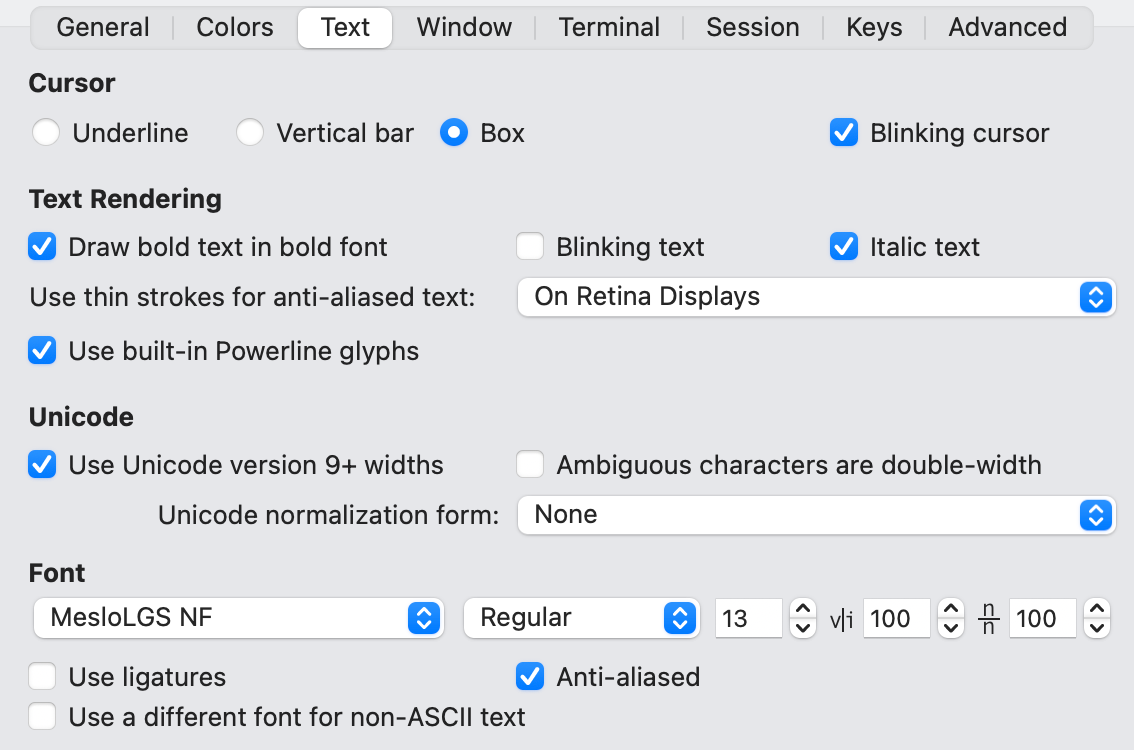The width and height of the screenshot is (1134, 750).
Task: Open the thin strokes anti-aliasing dropdown
Action: point(815,296)
